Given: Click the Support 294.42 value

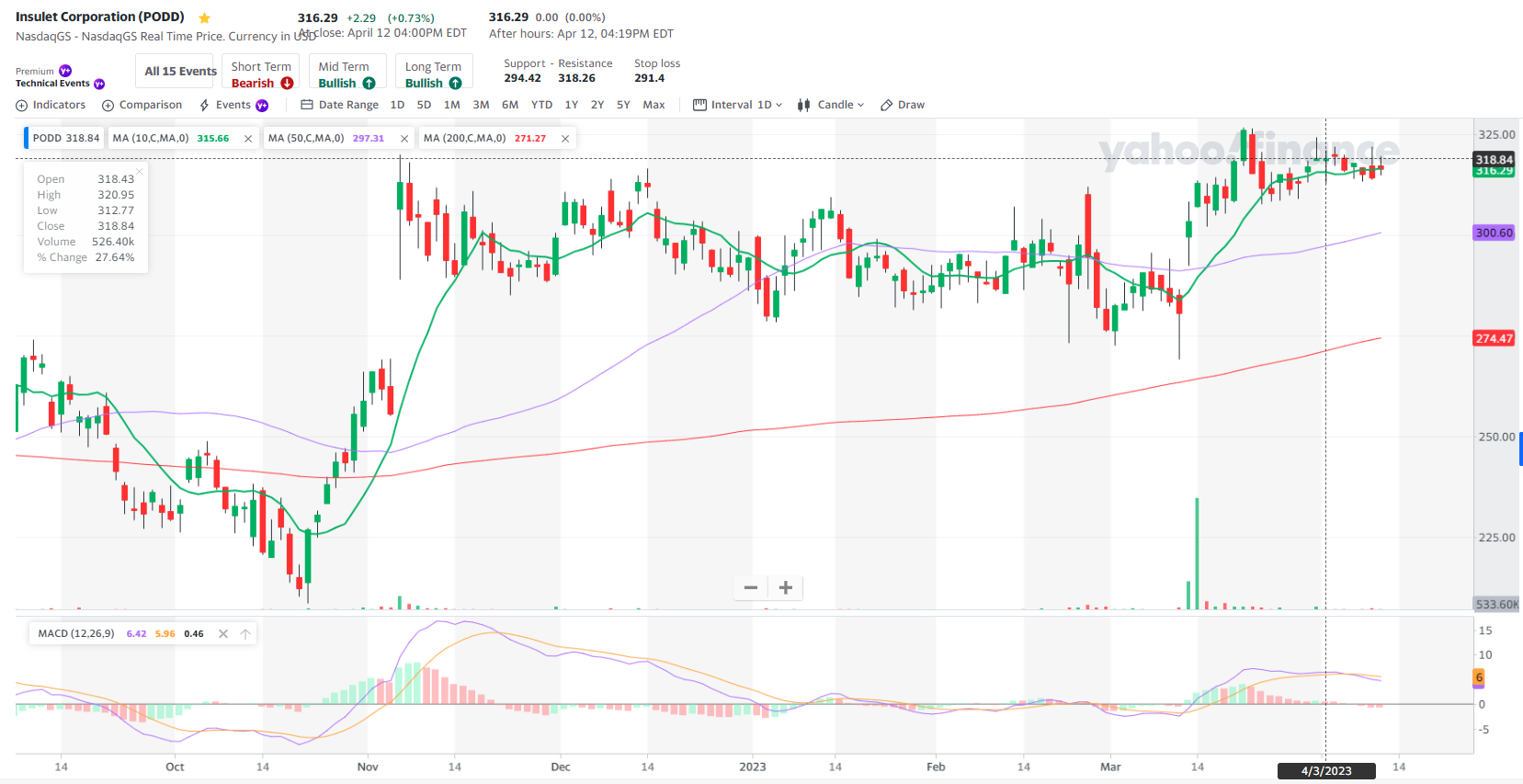Looking at the screenshot, I should (522, 78).
